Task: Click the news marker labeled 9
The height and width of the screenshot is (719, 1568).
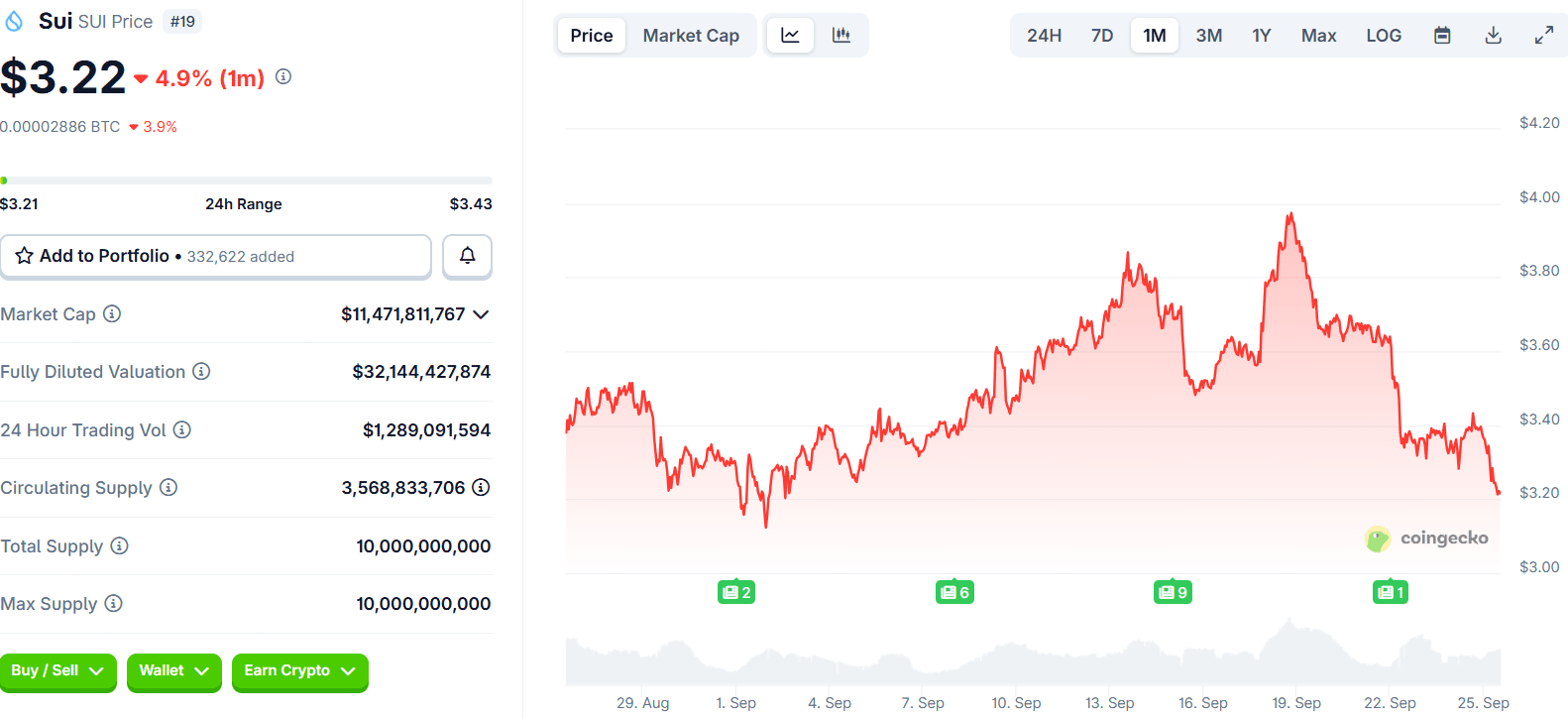Action: [1173, 592]
